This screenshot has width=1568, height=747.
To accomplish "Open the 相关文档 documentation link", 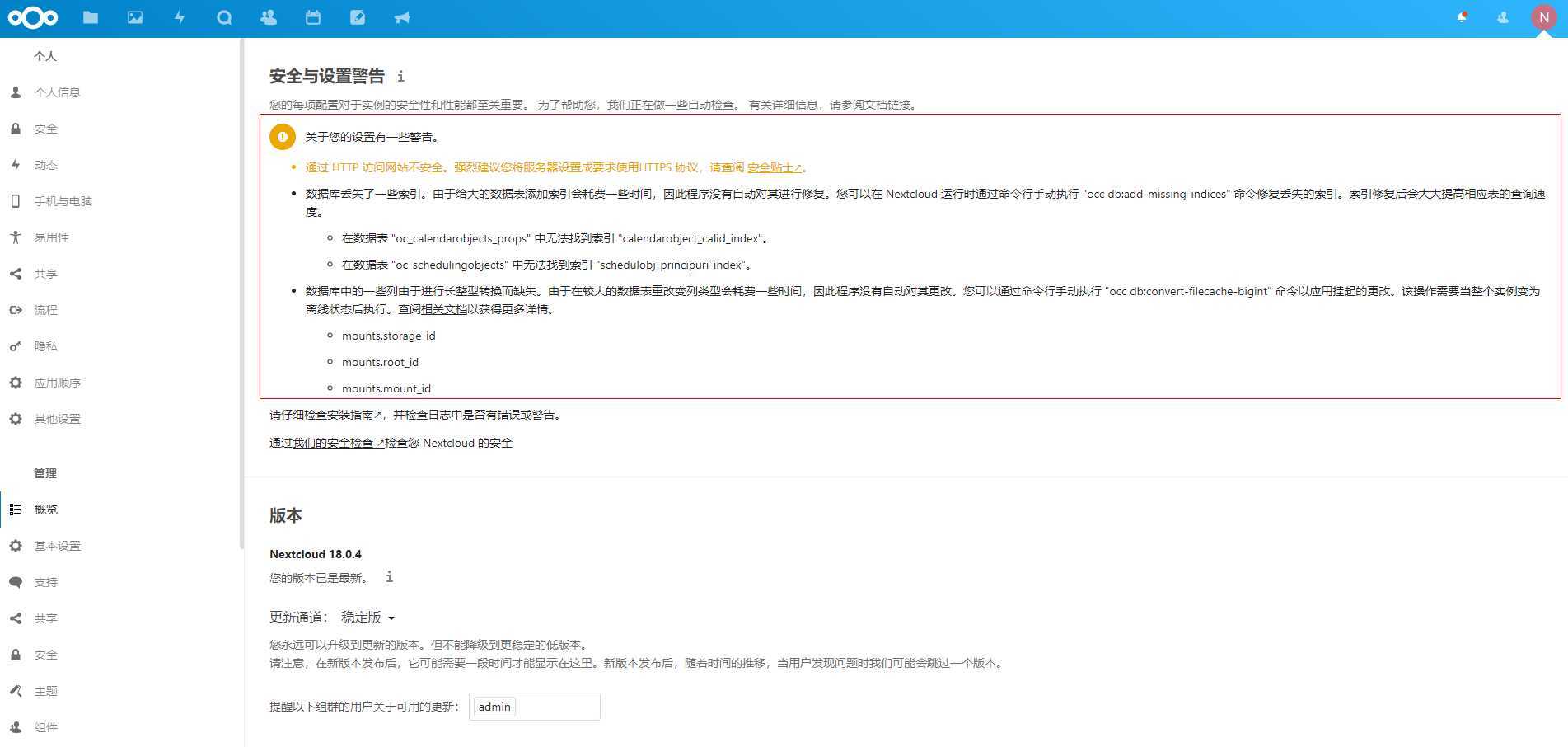I will (x=444, y=309).
